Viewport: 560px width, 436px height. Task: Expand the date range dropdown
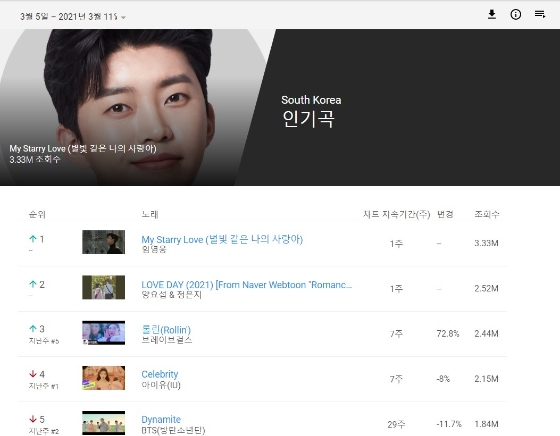click(73, 17)
